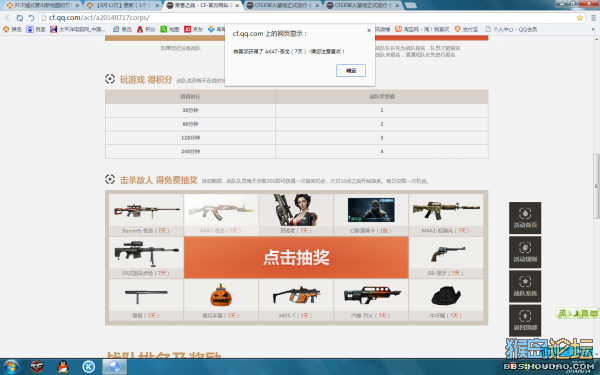Image resolution: width=600 pixels, height=375 pixels.
Task: Open the 淘宝网 bookmark
Action: coord(422,29)
